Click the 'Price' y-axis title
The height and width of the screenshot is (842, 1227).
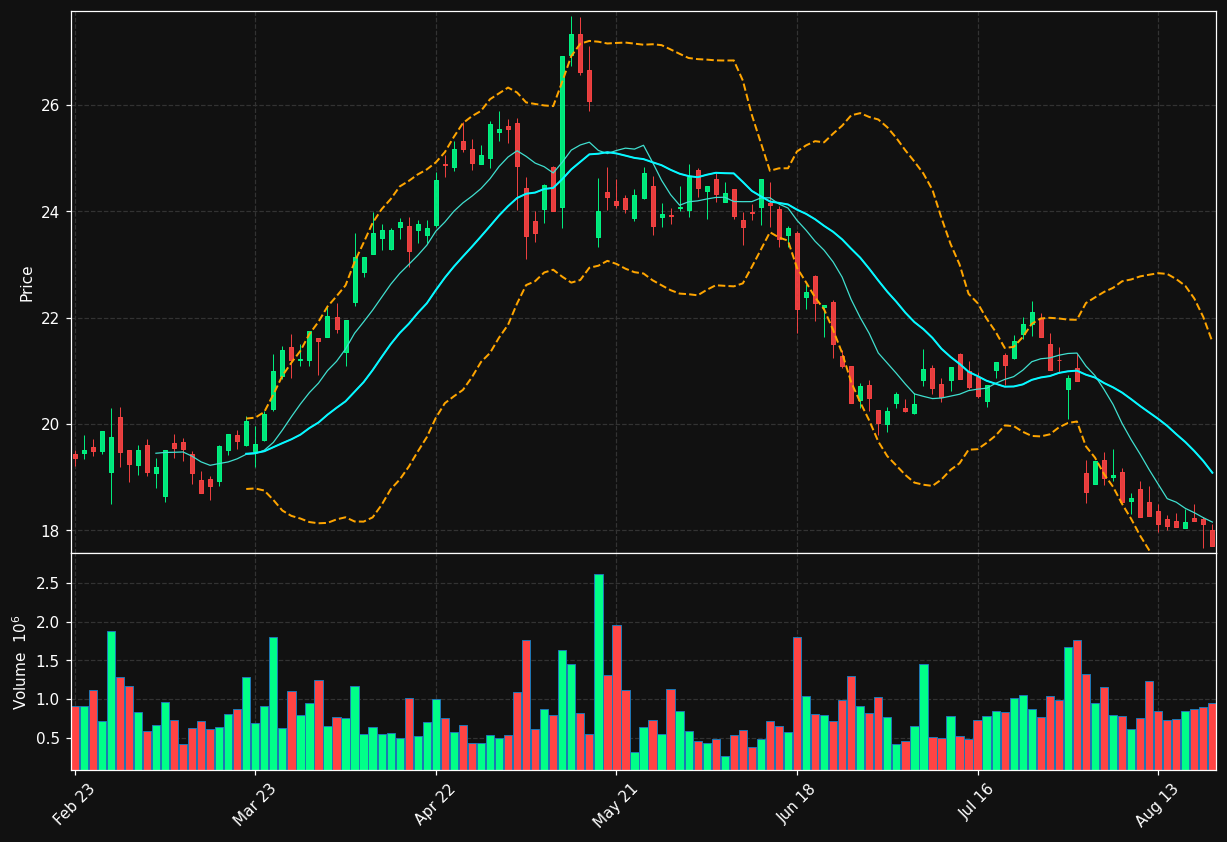point(27,283)
